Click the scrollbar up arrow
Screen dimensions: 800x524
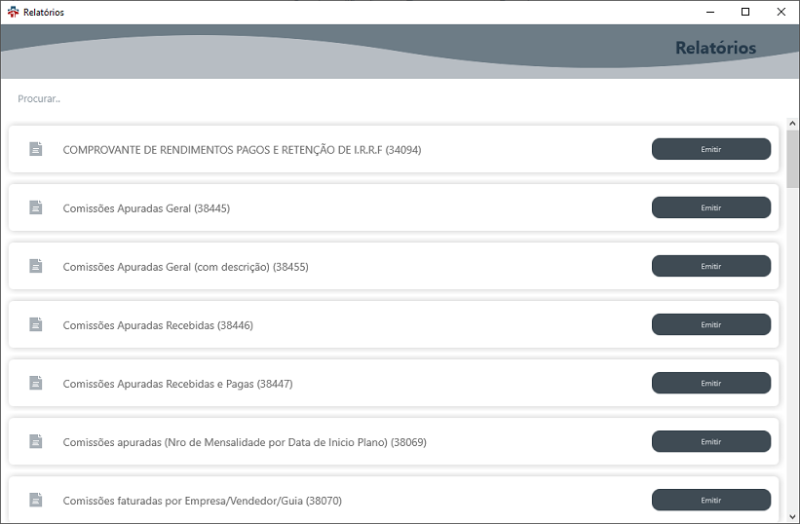792,123
